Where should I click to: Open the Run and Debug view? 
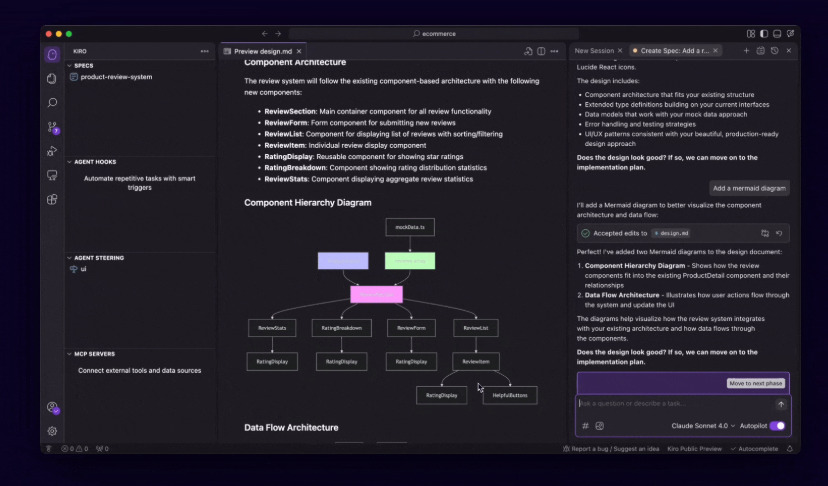coord(52,151)
